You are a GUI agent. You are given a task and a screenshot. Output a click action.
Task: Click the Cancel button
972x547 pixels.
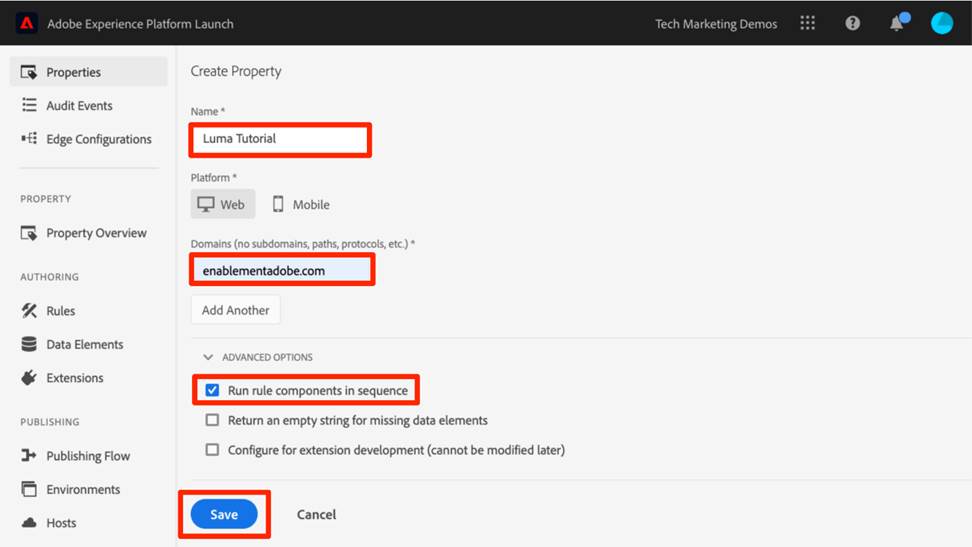tap(316, 514)
